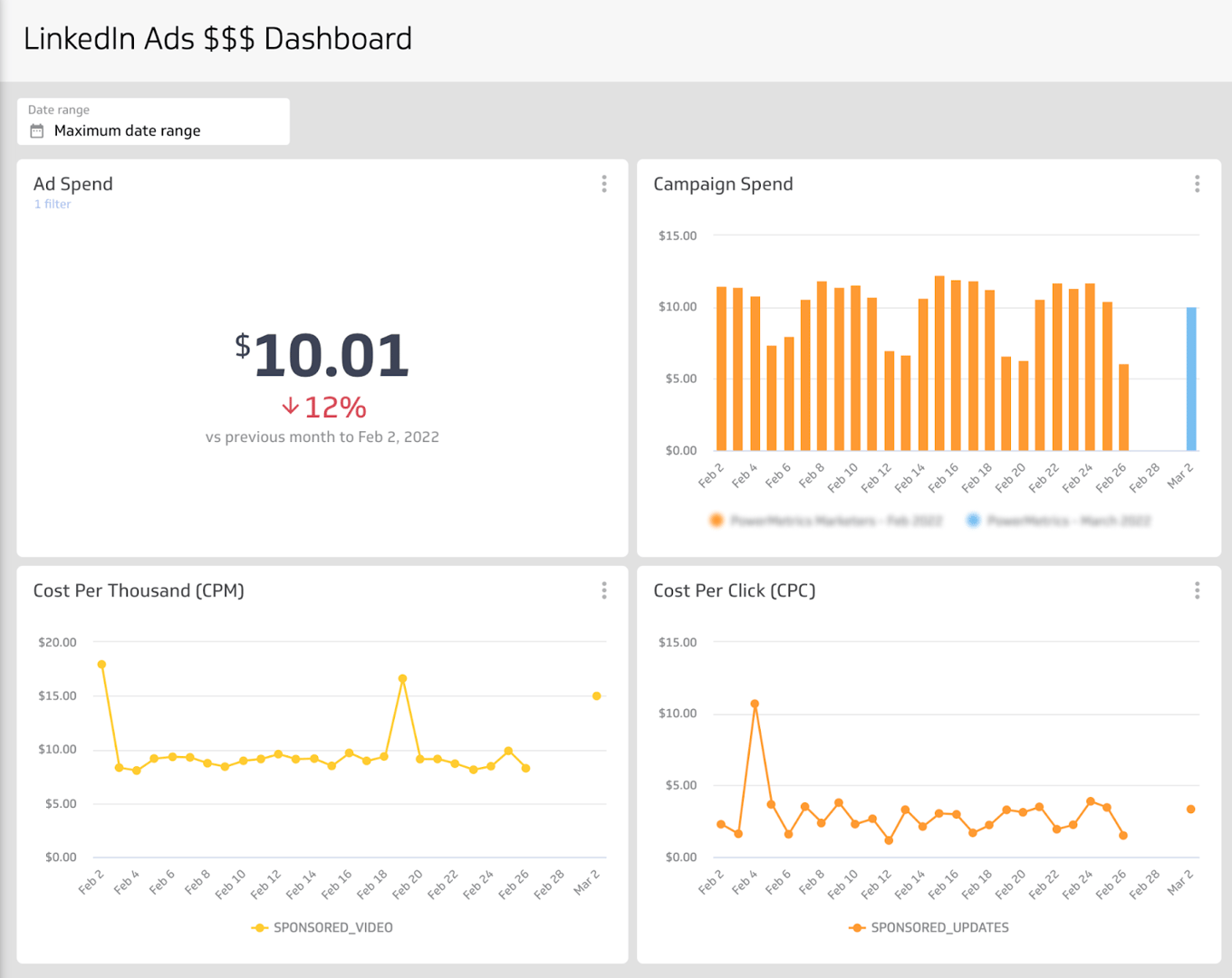Toggle the blurred orange campaign legend label
The height and width of the screenshot is (978, 1232).
[x=835, y=521]
